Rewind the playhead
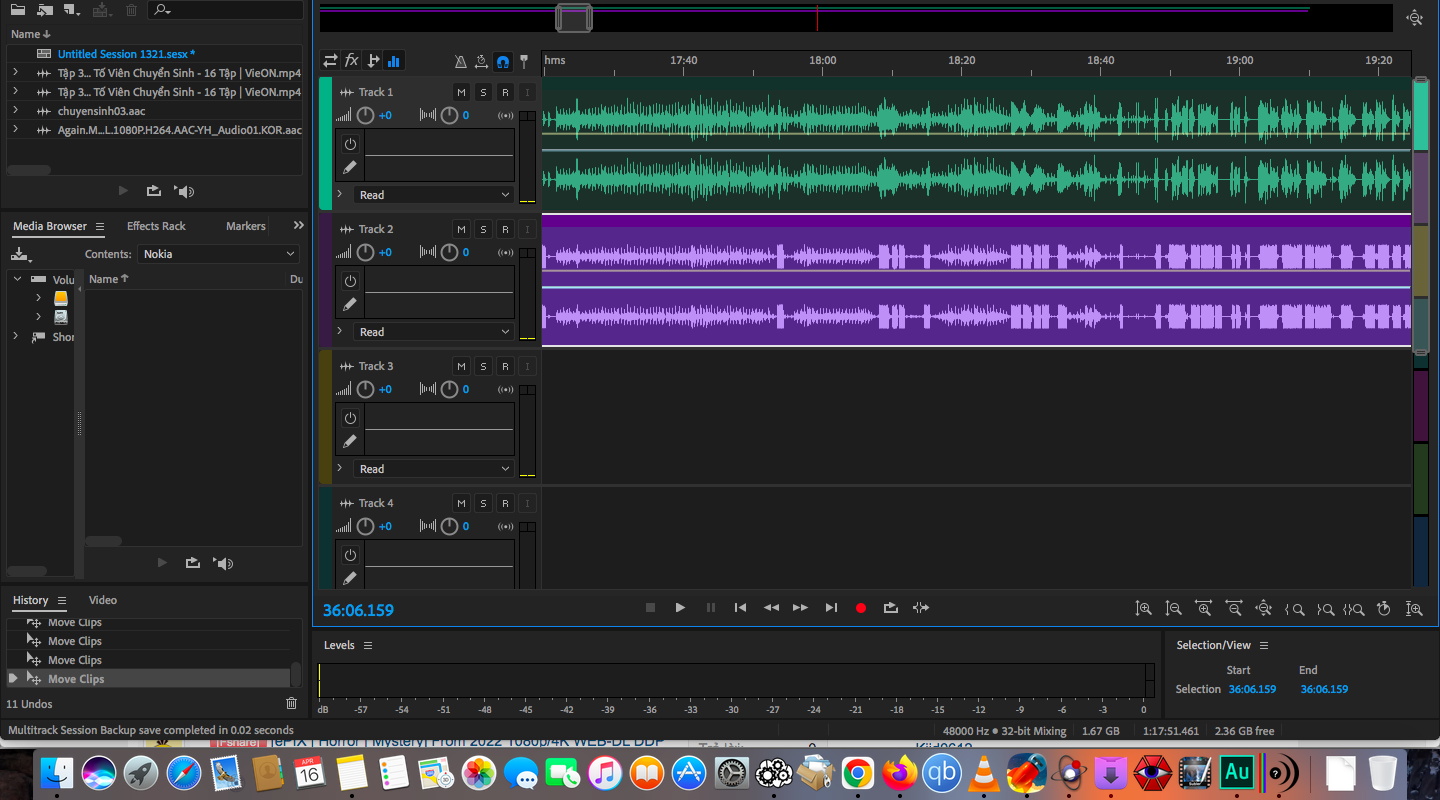1440x800 pixels. pyautogui.click(x=771, y=607)
